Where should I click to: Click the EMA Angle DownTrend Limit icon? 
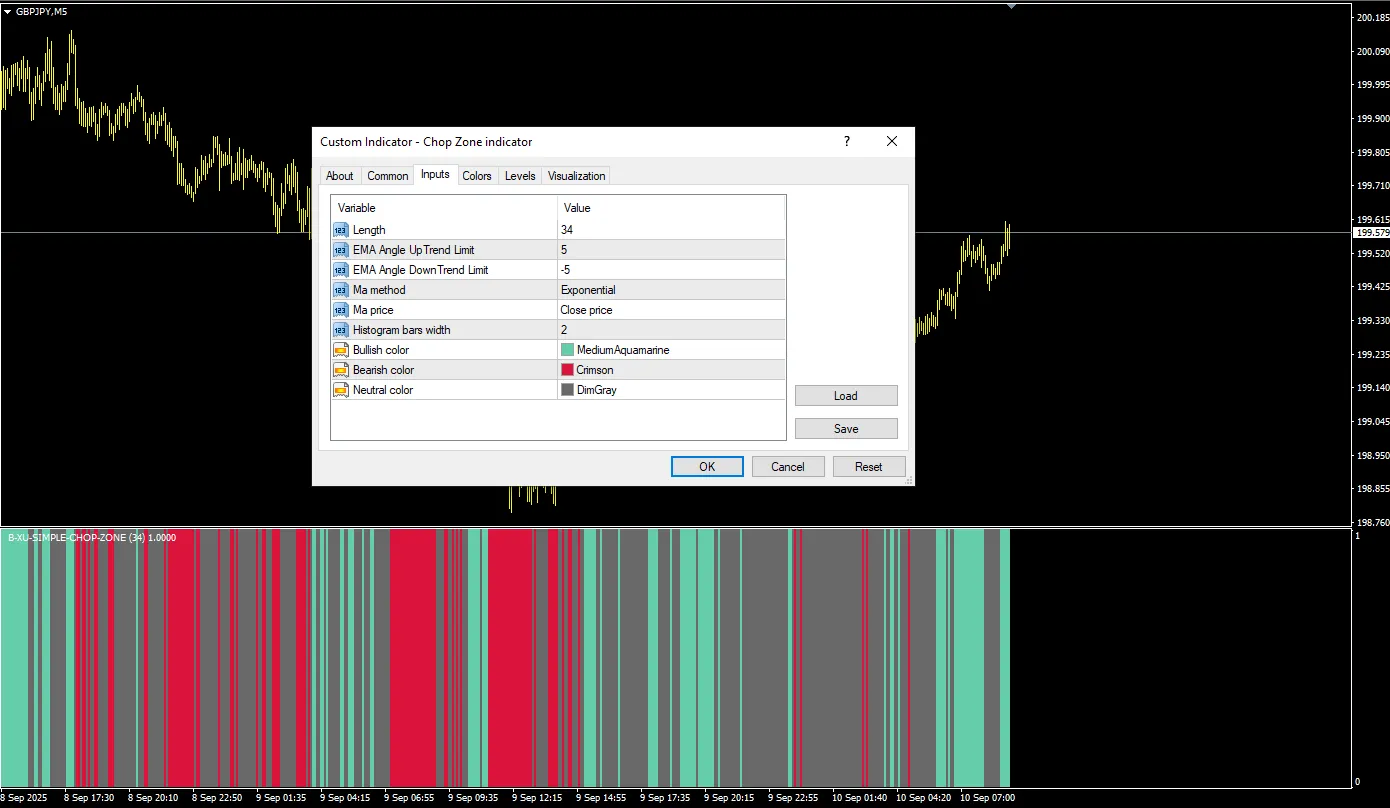pos(341,270)
